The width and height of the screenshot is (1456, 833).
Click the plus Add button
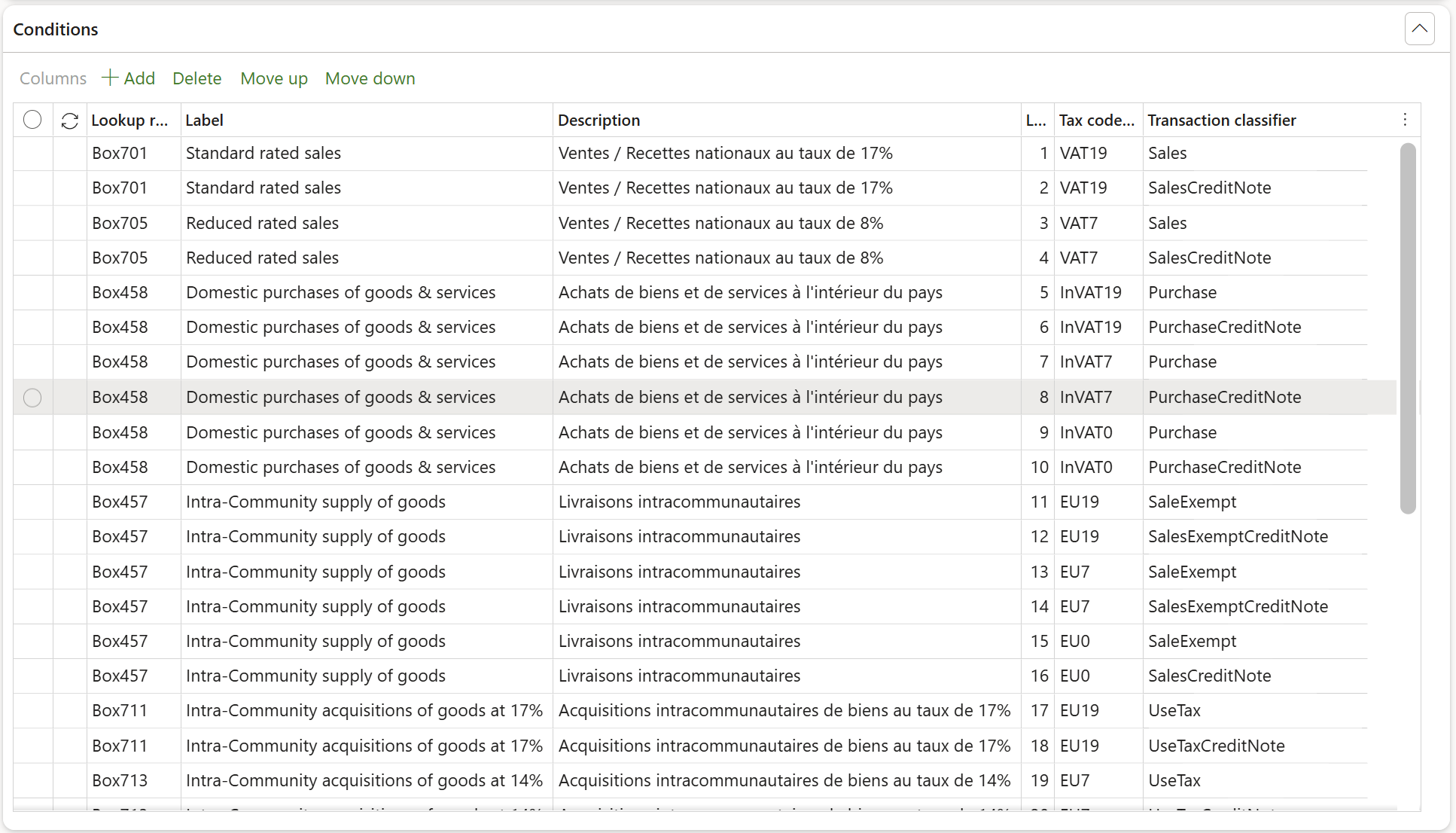click(x=128, y=78)
